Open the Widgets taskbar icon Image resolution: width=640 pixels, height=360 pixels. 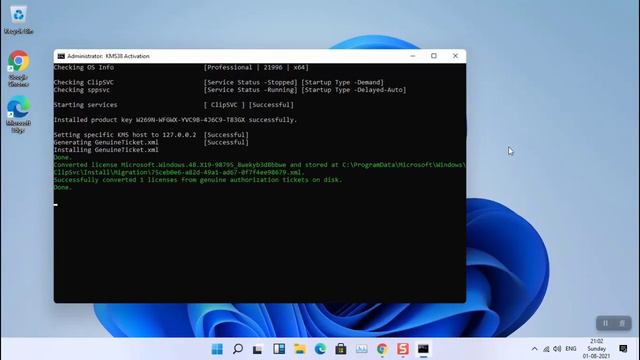[279, 349]
